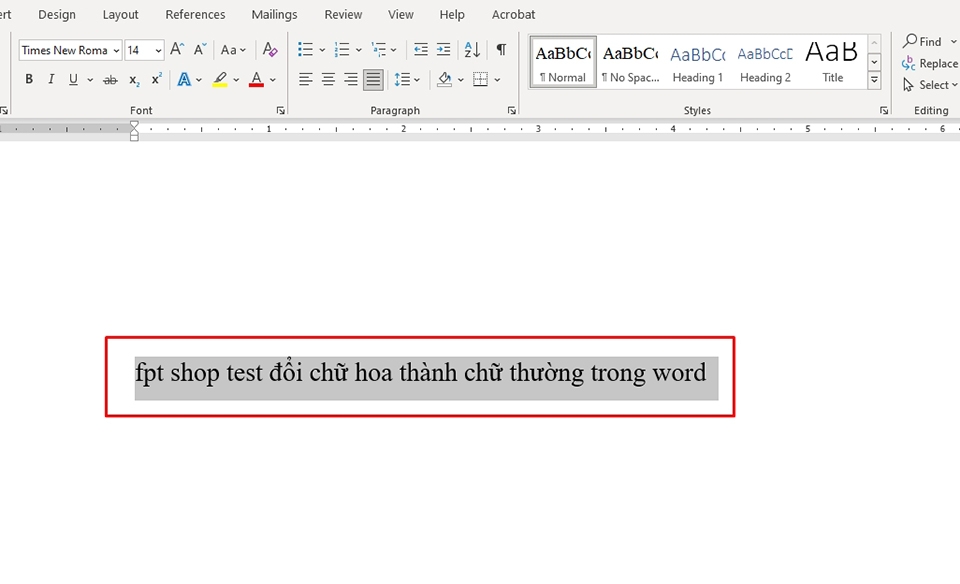
Task: Open Font Color dropdown arrow
Action: [x=273, y=80]
